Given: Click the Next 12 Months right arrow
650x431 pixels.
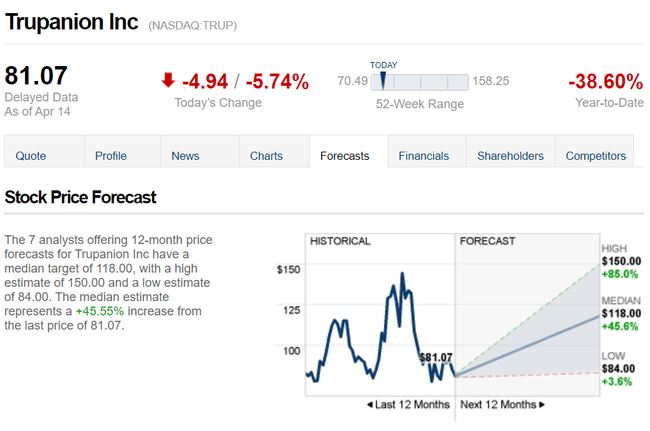Looking at the screenshot, I should (x=542, y=405).
